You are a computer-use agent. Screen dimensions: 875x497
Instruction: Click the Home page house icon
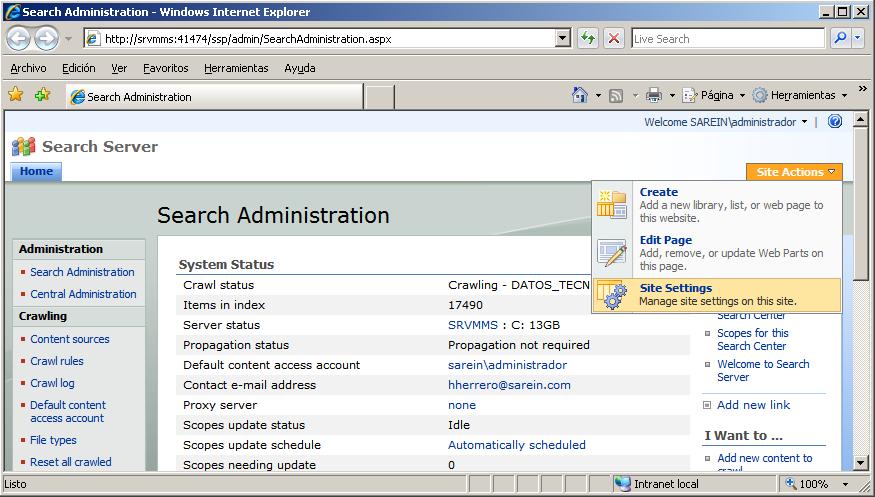point(580,95)
